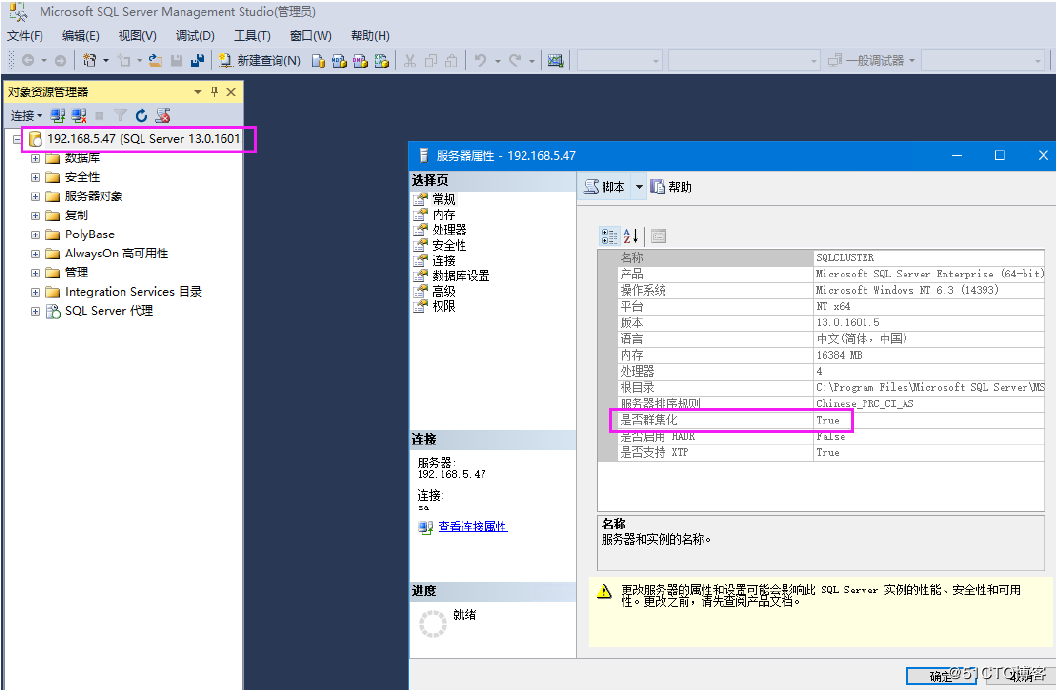Open the 工具(T) menu
Screen dimensions: 1056x690
click(251, 35)
